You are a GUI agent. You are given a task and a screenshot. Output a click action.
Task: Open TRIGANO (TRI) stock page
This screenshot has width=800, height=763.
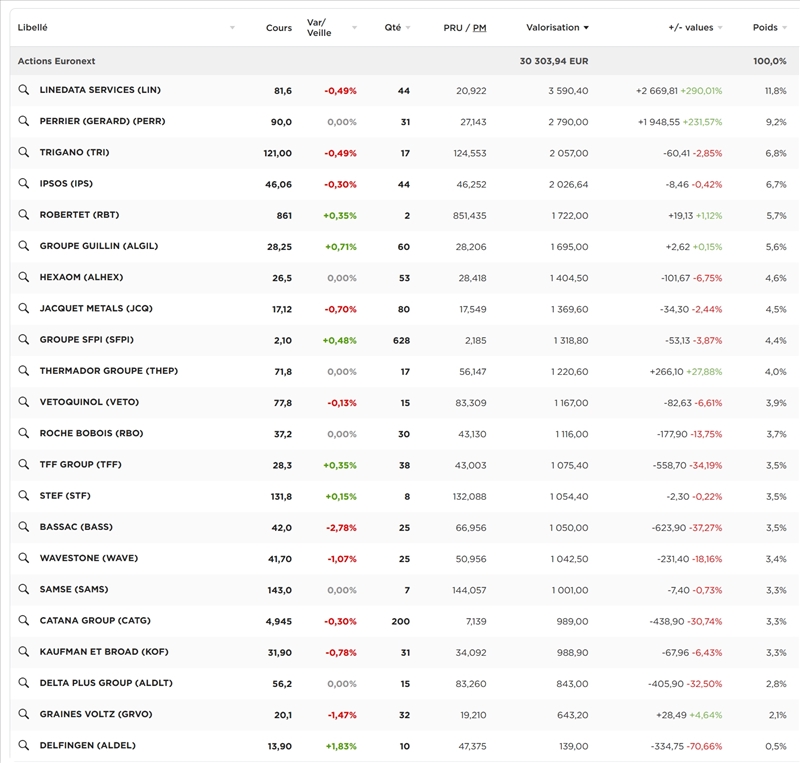coord(74,152)
